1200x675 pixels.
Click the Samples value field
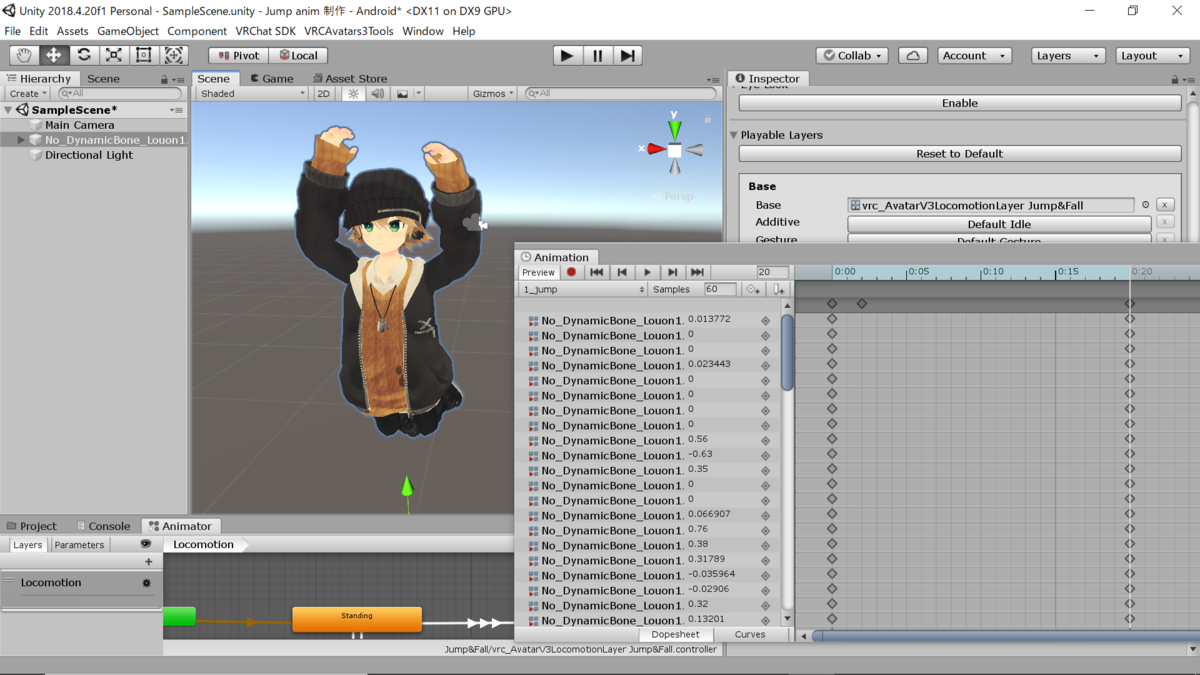[x=720, y=289]
